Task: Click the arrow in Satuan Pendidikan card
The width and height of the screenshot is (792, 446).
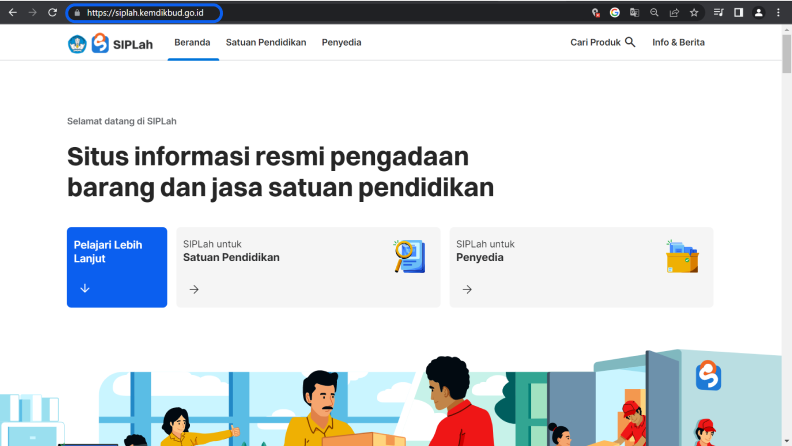Action: point(194,289)
